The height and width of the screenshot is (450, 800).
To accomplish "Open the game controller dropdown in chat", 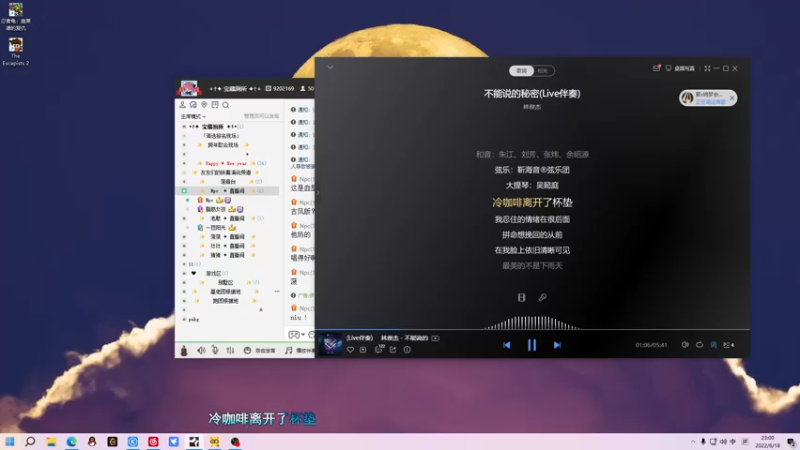I will pyautogui.click(x=296, y=335).
